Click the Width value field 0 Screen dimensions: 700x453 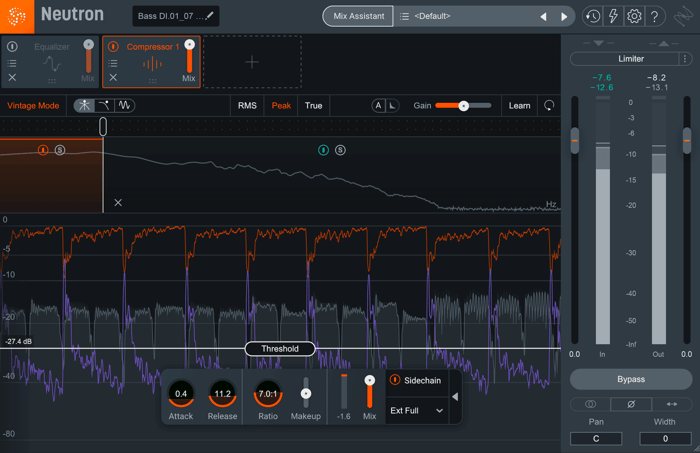click(665, 438)
